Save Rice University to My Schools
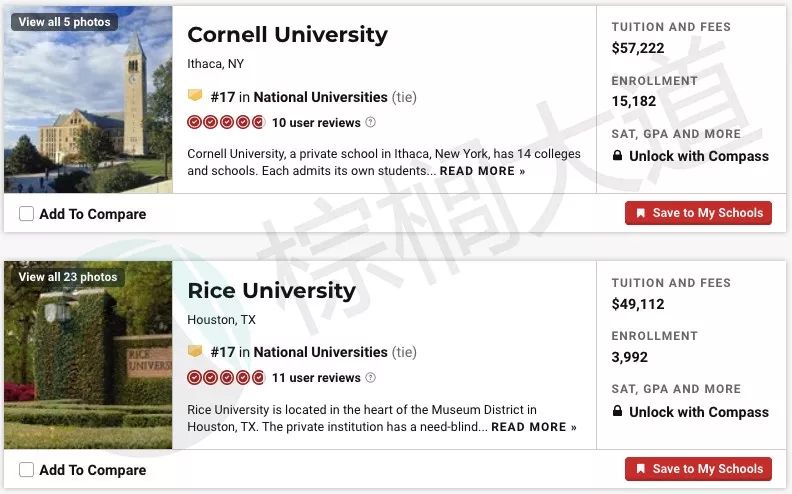Viewport: 792px width, 494px height. point(698,469)
